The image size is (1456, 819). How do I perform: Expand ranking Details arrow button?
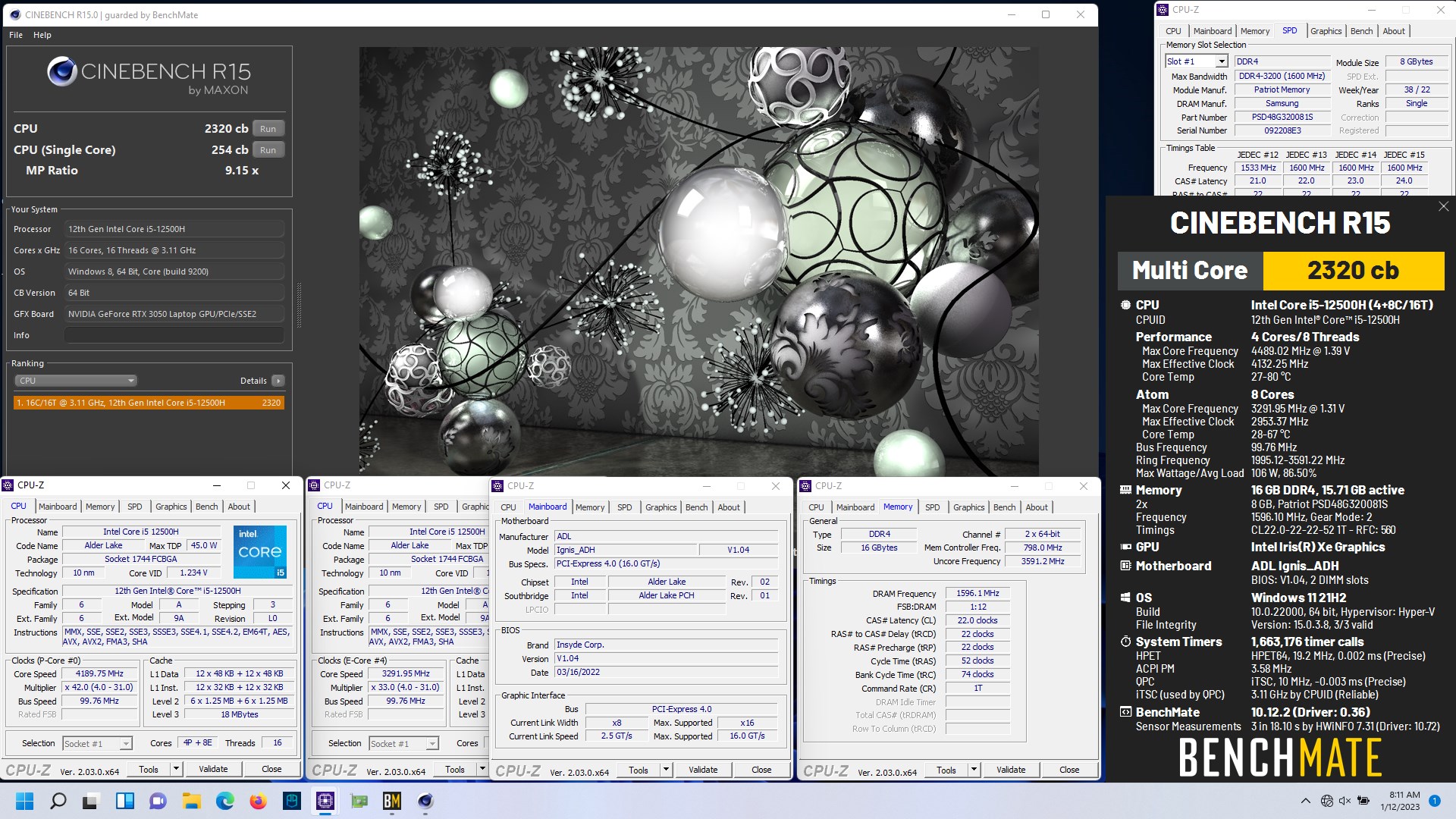tap(278, 381)
